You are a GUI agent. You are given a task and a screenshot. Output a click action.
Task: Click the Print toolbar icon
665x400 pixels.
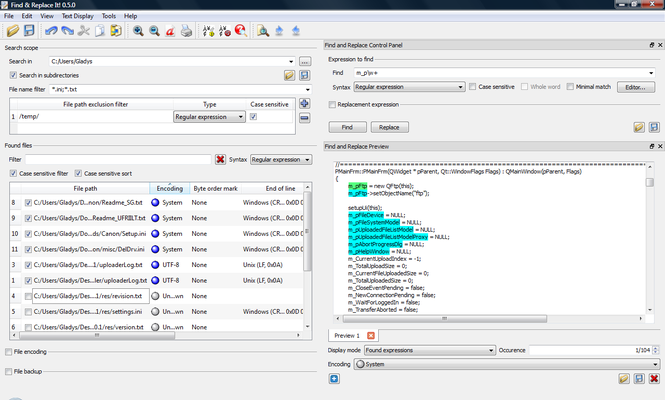186,31
